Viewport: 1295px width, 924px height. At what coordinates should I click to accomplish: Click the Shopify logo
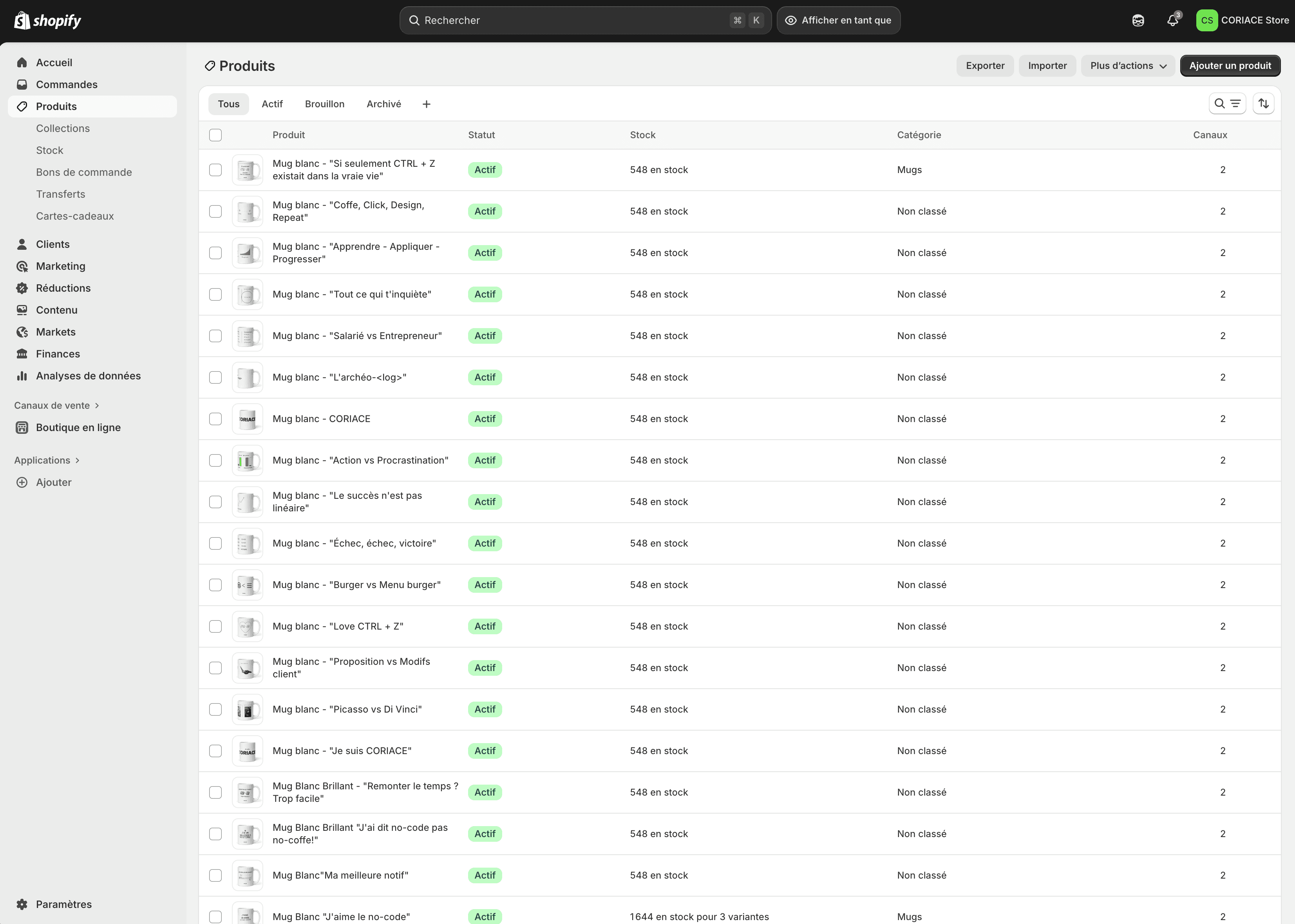[48, 20]
